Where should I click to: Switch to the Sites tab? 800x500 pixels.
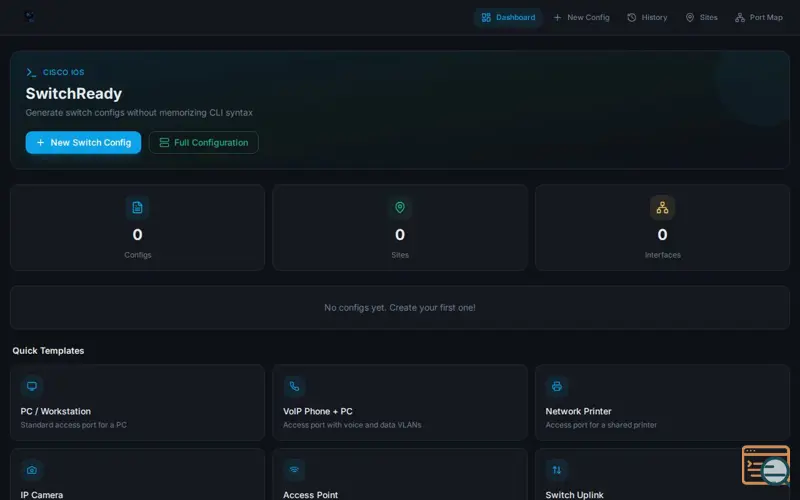coord(702,17)
